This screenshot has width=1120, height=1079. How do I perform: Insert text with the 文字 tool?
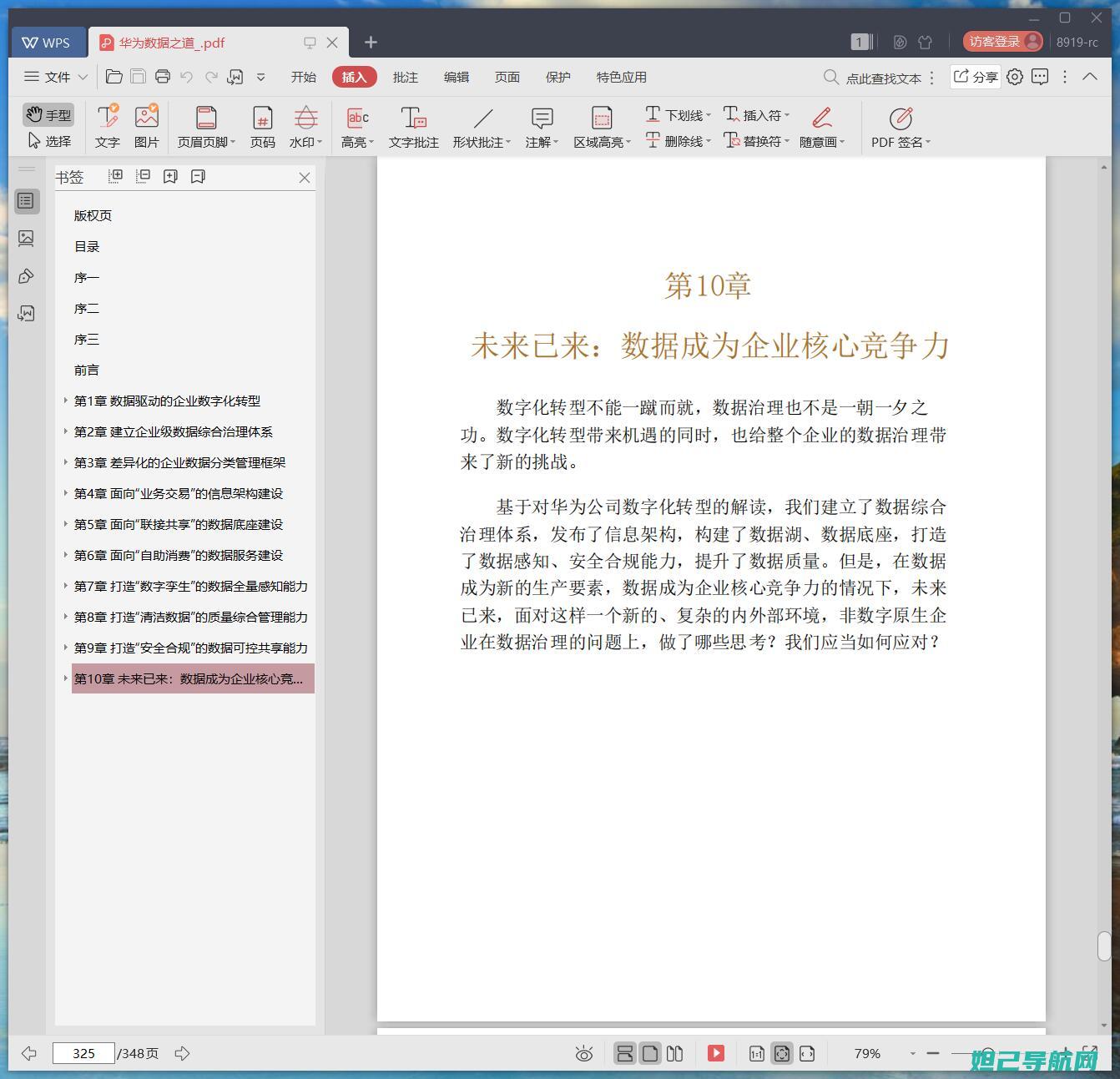click(108, 127)
